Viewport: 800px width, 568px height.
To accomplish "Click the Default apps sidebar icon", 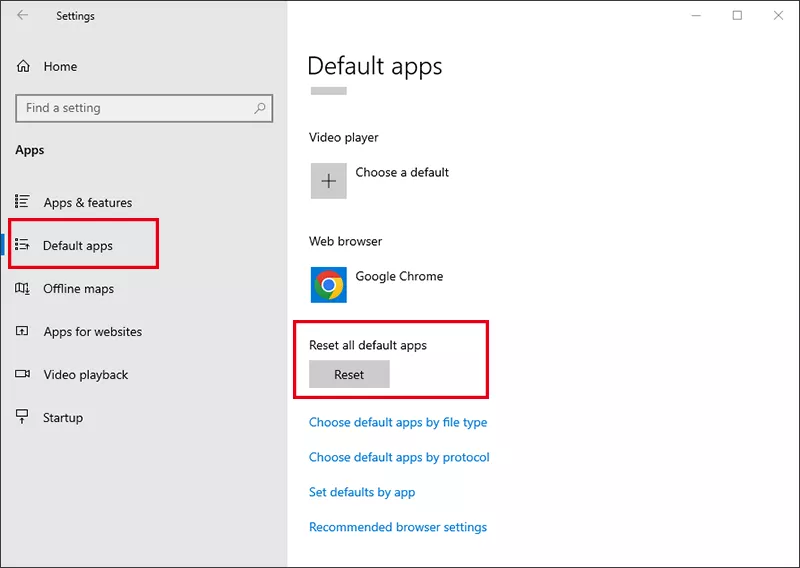I will [22, 245].
